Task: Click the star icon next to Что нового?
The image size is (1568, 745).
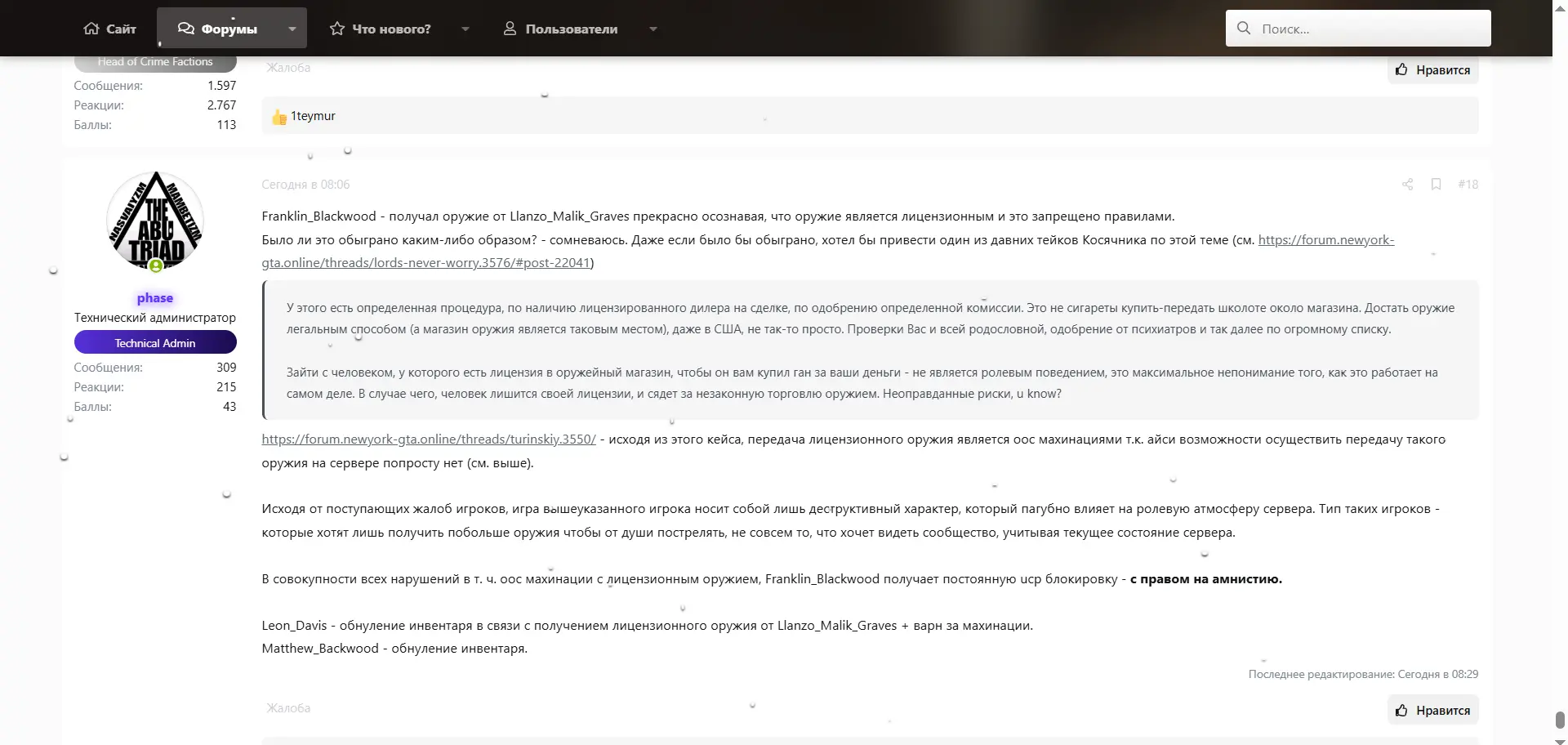Action: click(336, 28)
